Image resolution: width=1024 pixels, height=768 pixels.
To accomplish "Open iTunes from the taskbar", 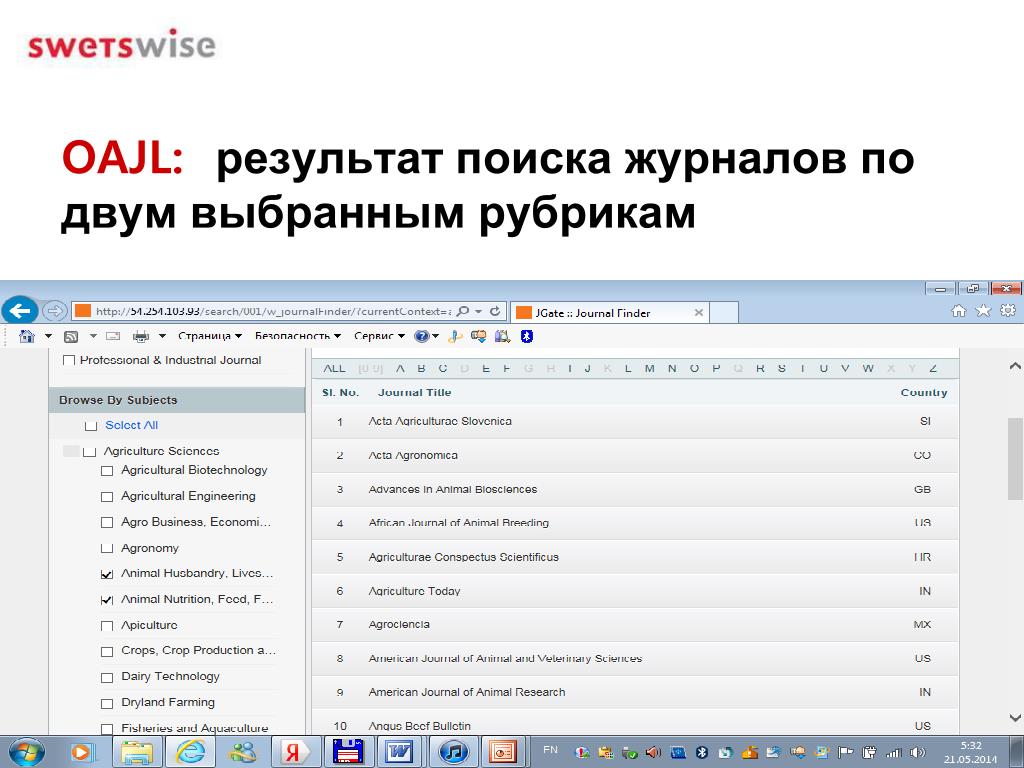I will point(453,752).
